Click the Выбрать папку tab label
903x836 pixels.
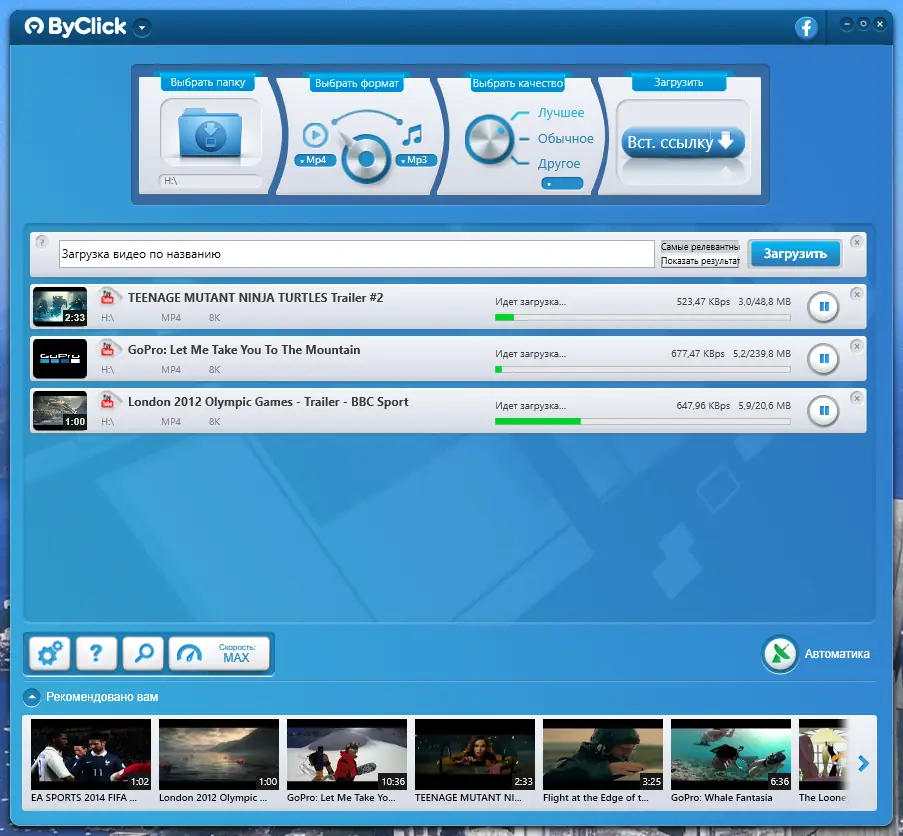pos(208,82)
